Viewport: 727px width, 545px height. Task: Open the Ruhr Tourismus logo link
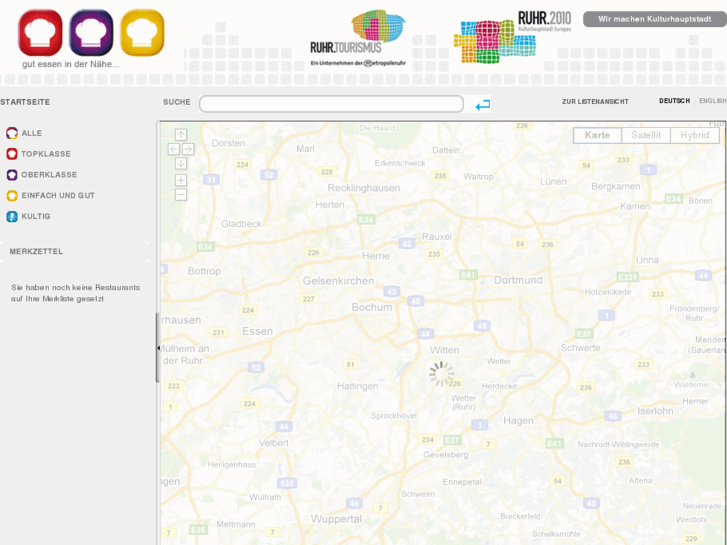357,38
